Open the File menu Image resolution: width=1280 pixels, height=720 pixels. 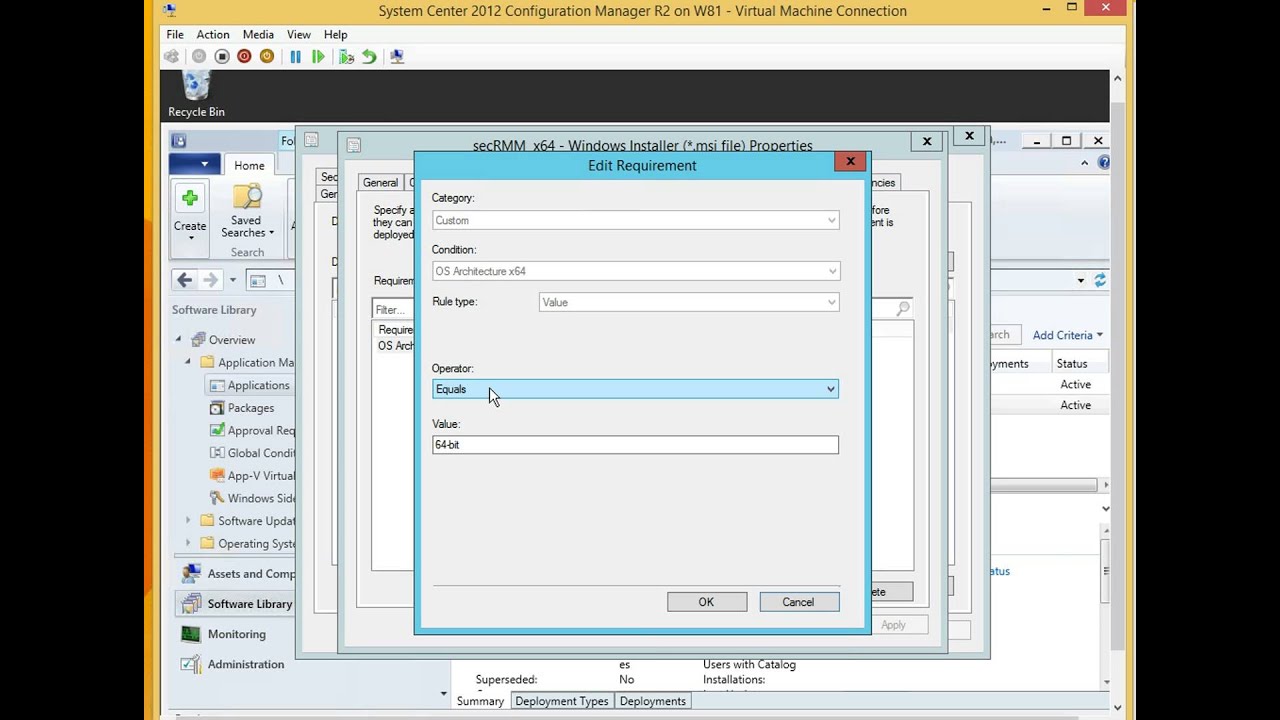175,34
